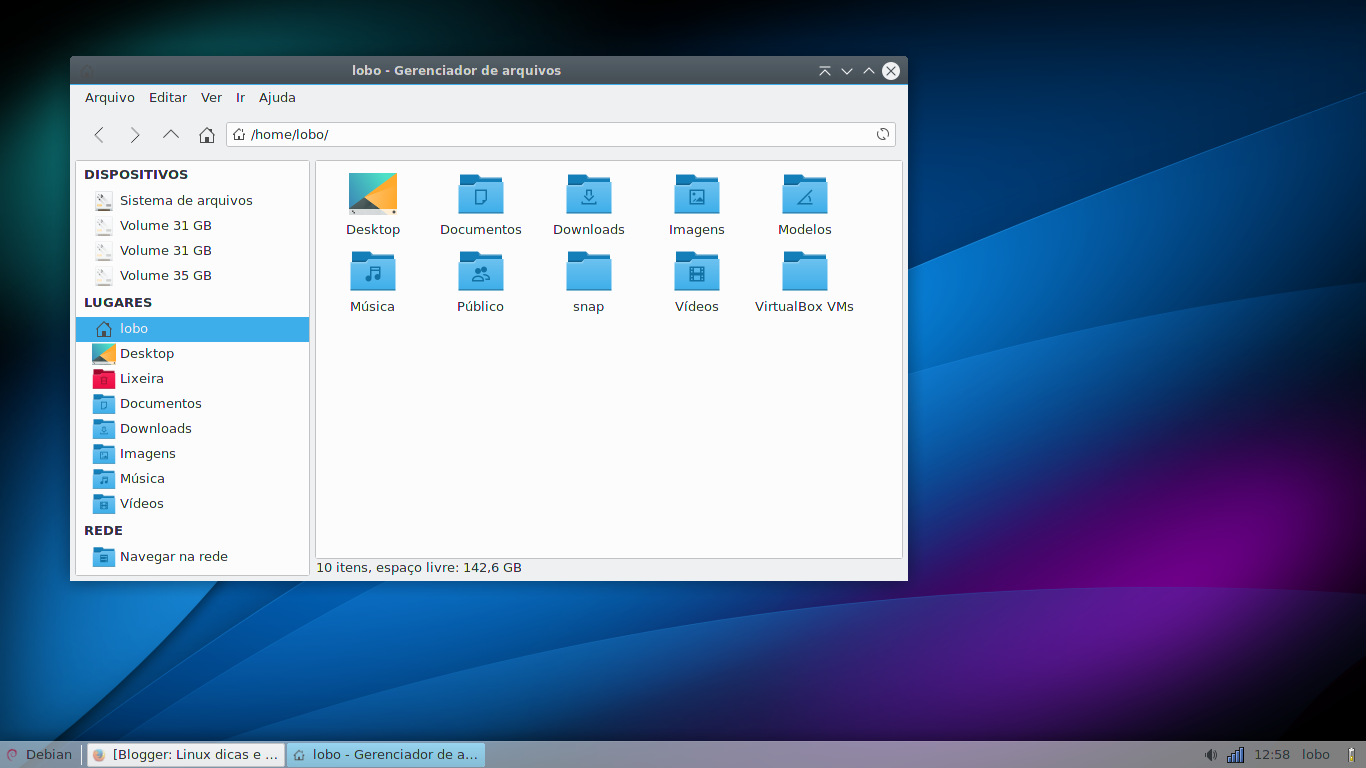Click the home icon in the toolbar
This screenshot has height=768, width=1366.
pos(206,134)
